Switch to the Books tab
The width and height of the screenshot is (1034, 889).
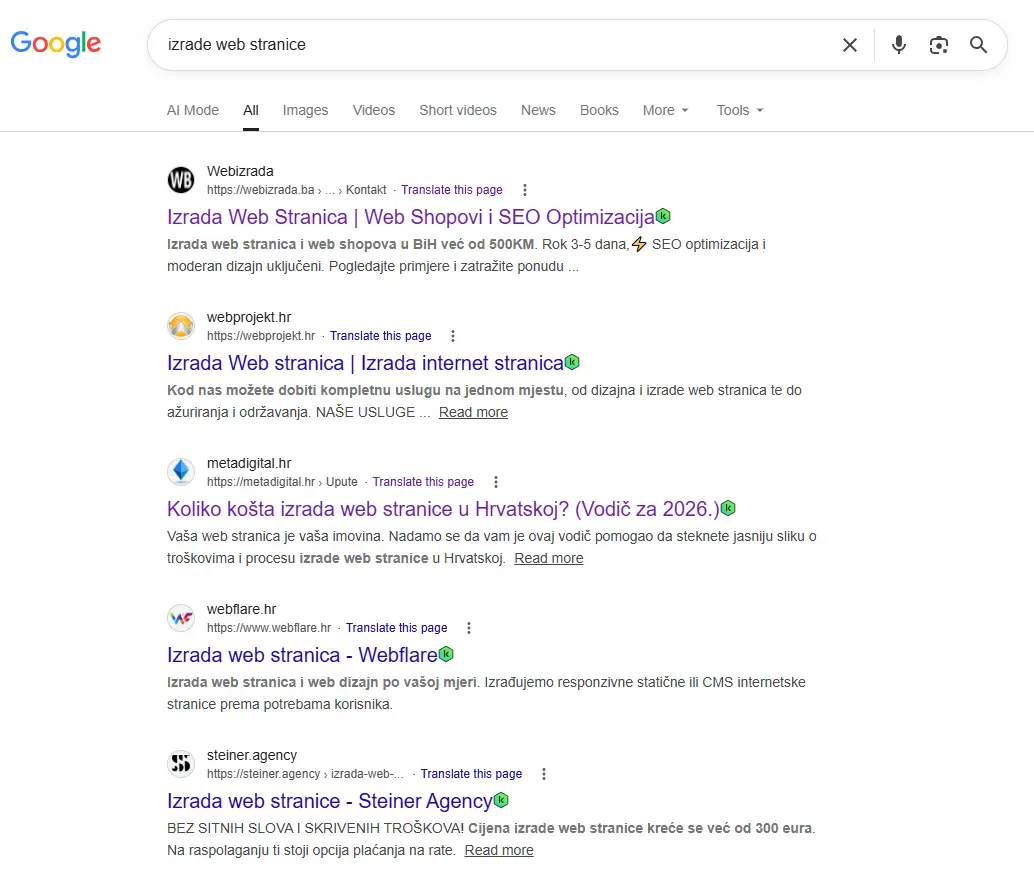(599, 110)
